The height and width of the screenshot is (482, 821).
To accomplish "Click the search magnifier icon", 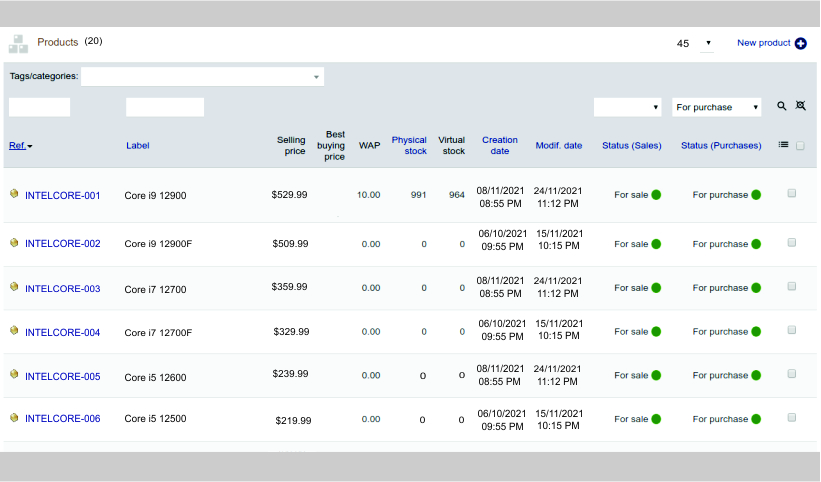I will (782, 106).
